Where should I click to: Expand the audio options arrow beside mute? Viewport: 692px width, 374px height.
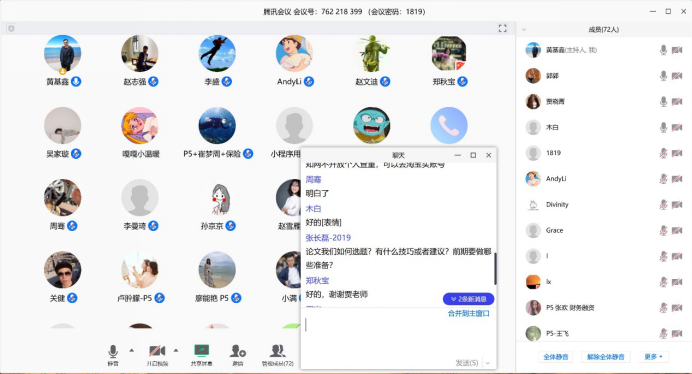[132, 351]
